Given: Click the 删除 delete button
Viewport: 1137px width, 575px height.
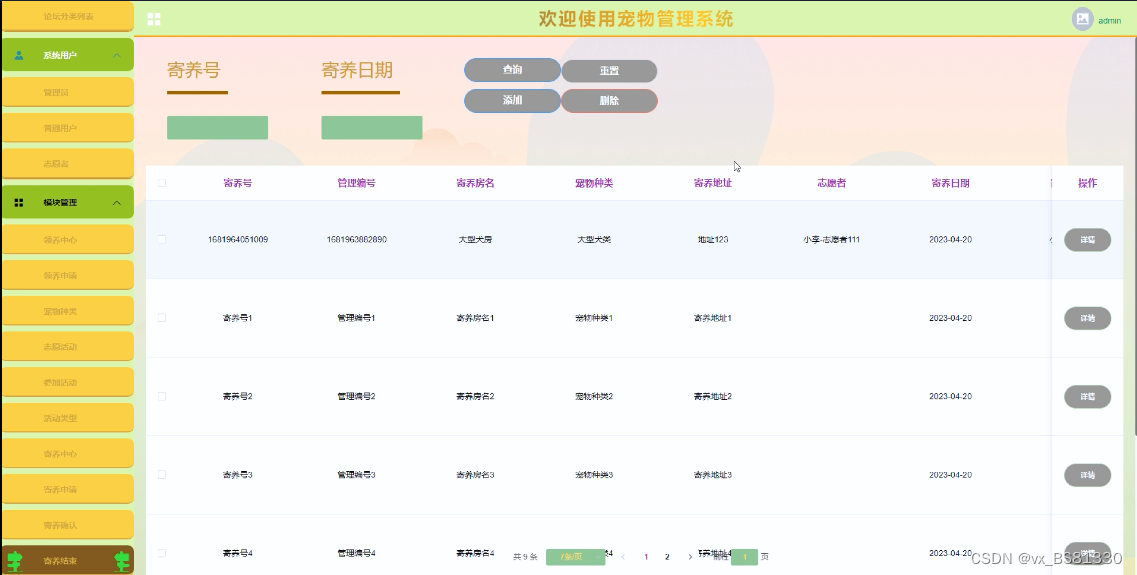Looking at the screenshot, I should pyautogui.click(x=609, y=101).
